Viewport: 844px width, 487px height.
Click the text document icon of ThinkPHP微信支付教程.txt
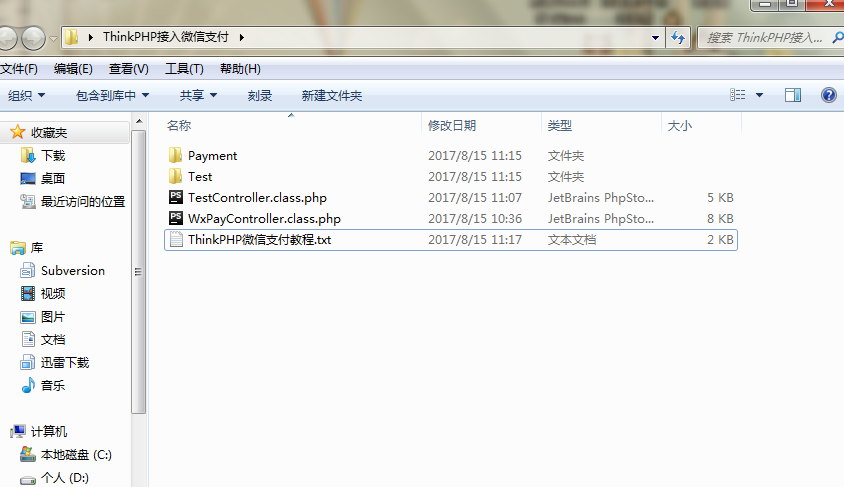point(175,239)
